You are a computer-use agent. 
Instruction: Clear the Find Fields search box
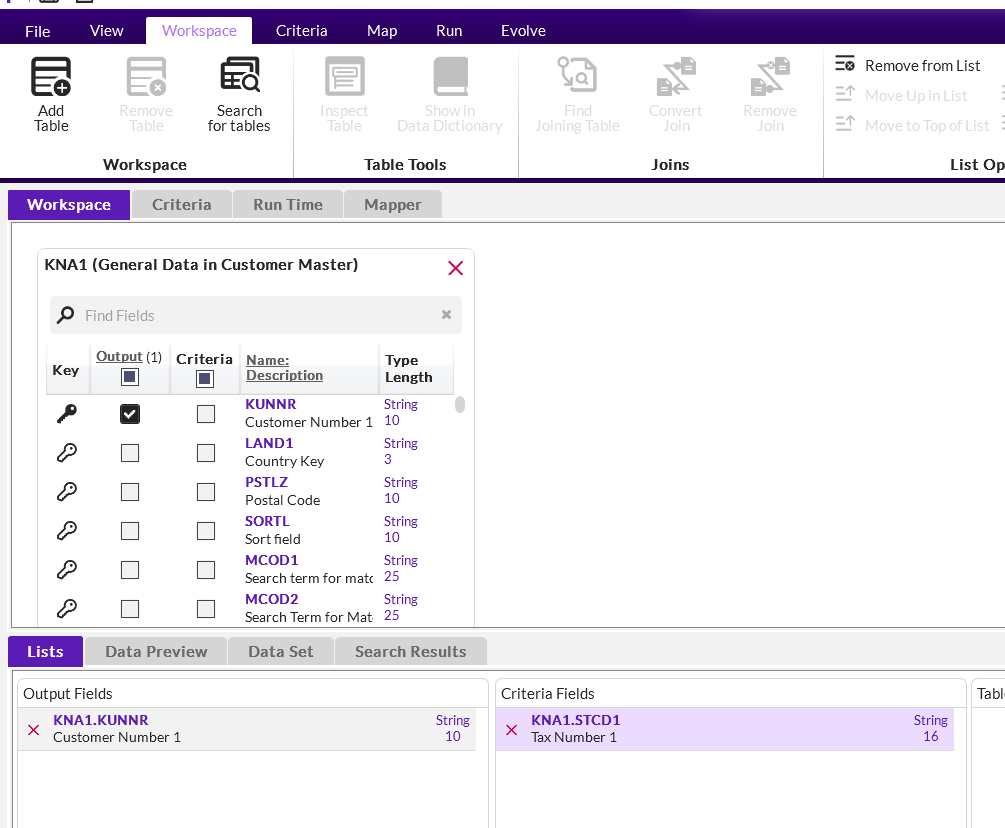coord(446,315)
